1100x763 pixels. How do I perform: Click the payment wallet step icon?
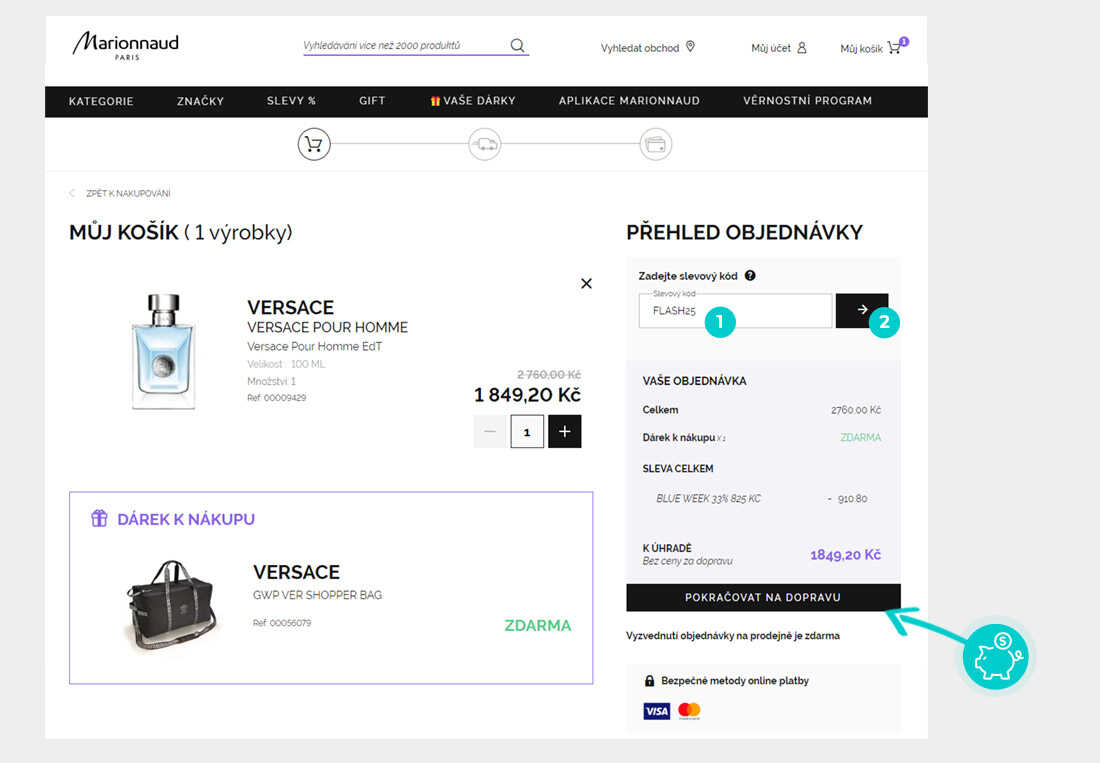[656, 144]
